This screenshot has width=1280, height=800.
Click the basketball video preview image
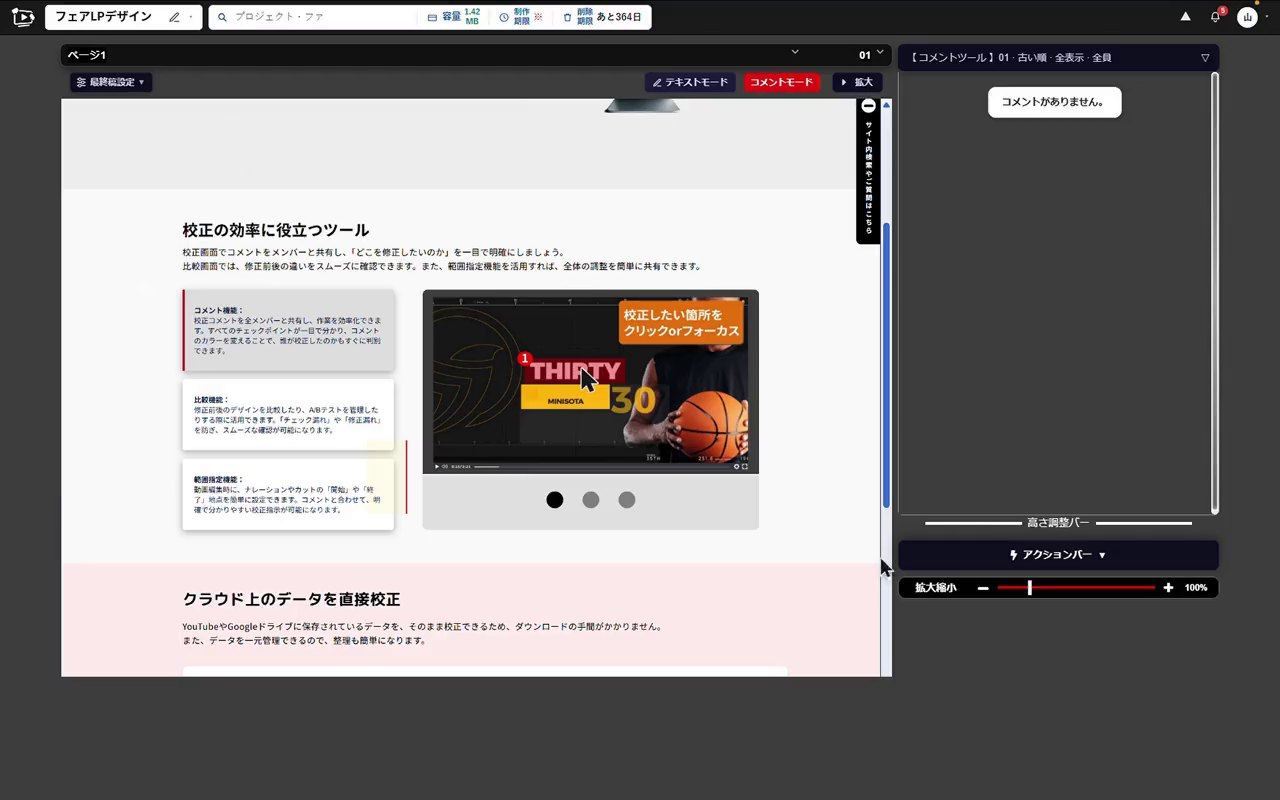click(591, 383)
